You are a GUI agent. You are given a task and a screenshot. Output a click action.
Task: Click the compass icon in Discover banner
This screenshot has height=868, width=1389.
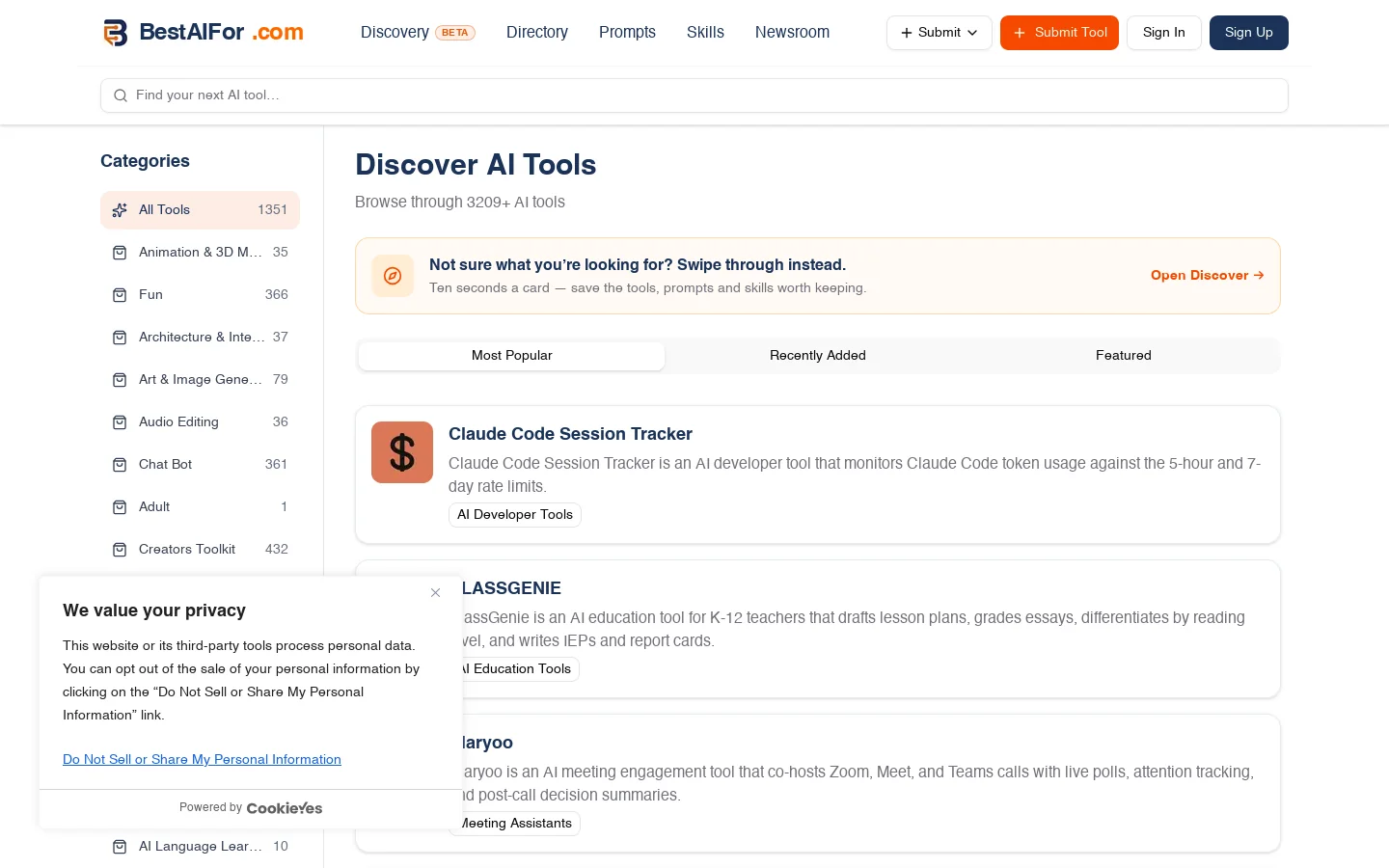393,276
